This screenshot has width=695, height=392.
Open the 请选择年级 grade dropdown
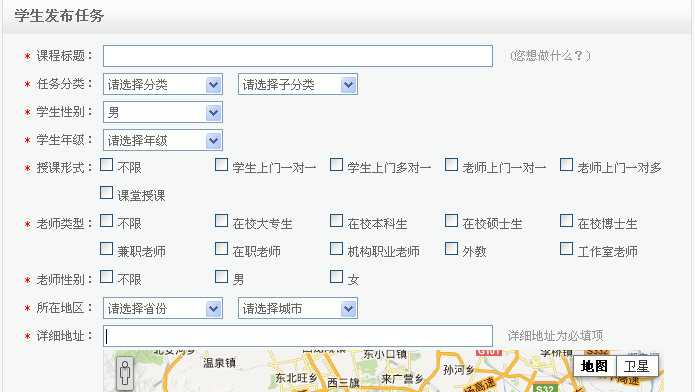point(163,140)
